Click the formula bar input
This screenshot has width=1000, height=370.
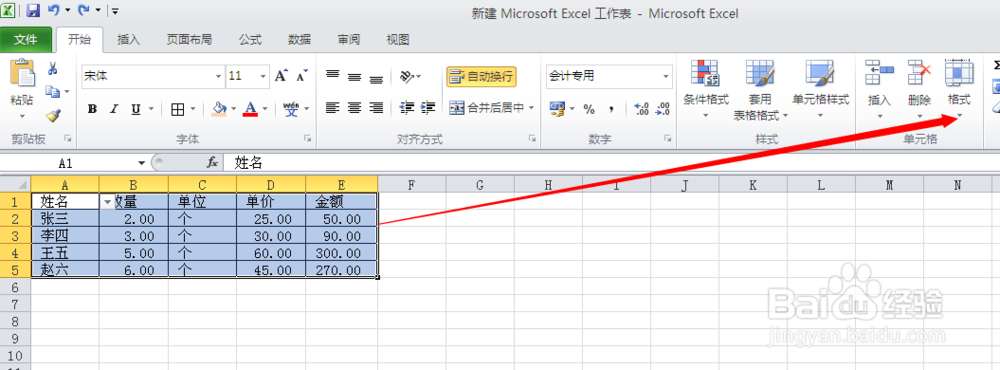tap(611, 163)
